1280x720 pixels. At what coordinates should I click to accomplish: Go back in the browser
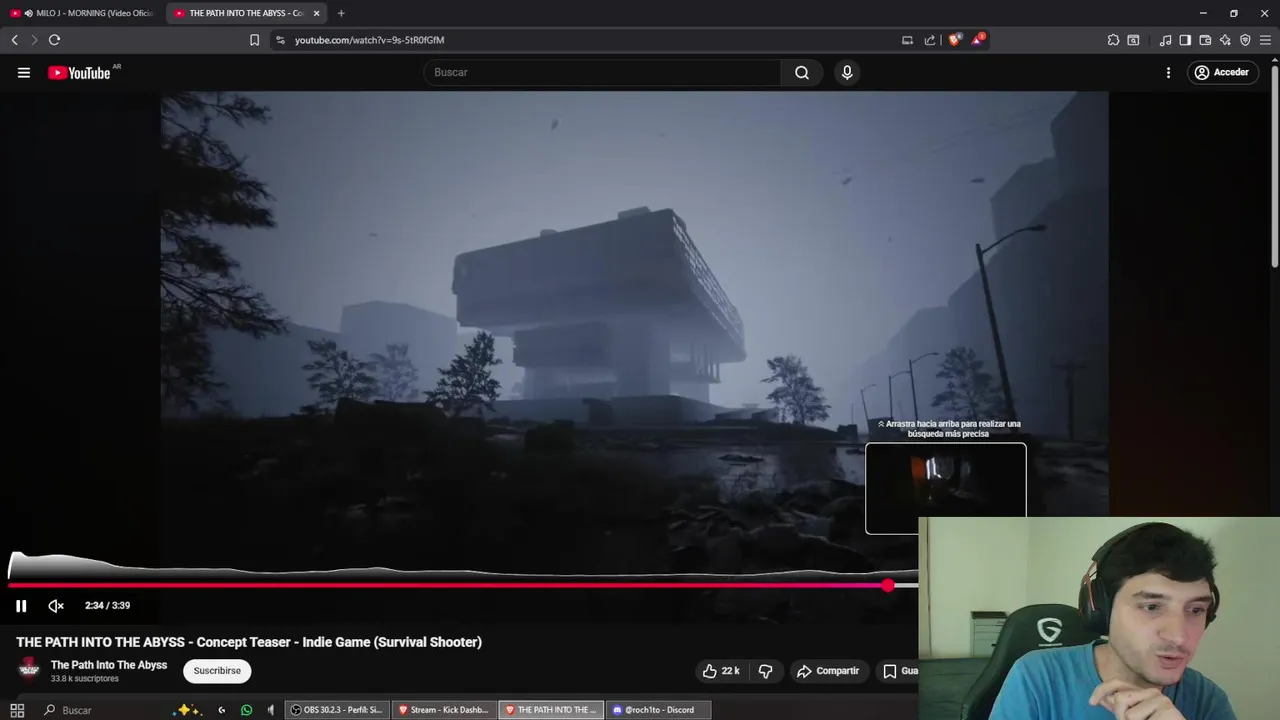pos(14,40)
